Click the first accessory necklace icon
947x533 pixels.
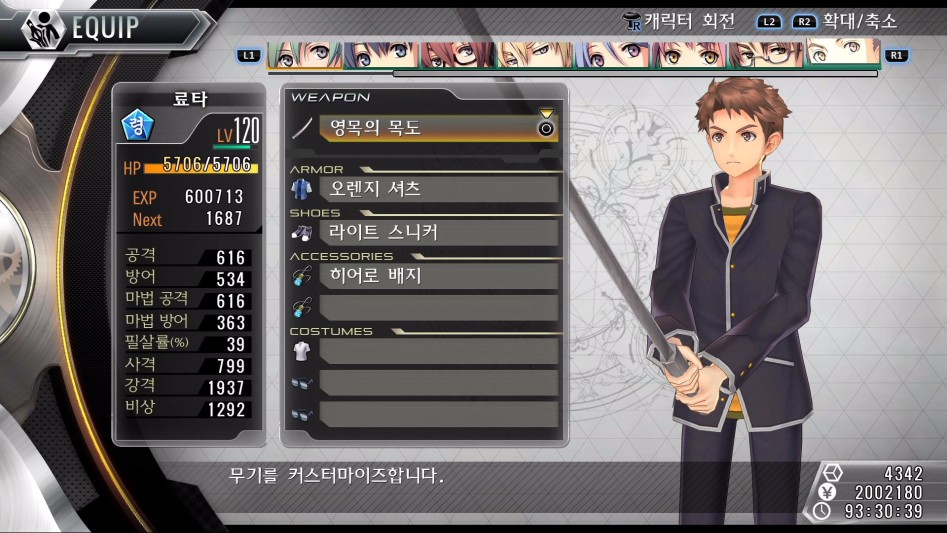(301, 276)
